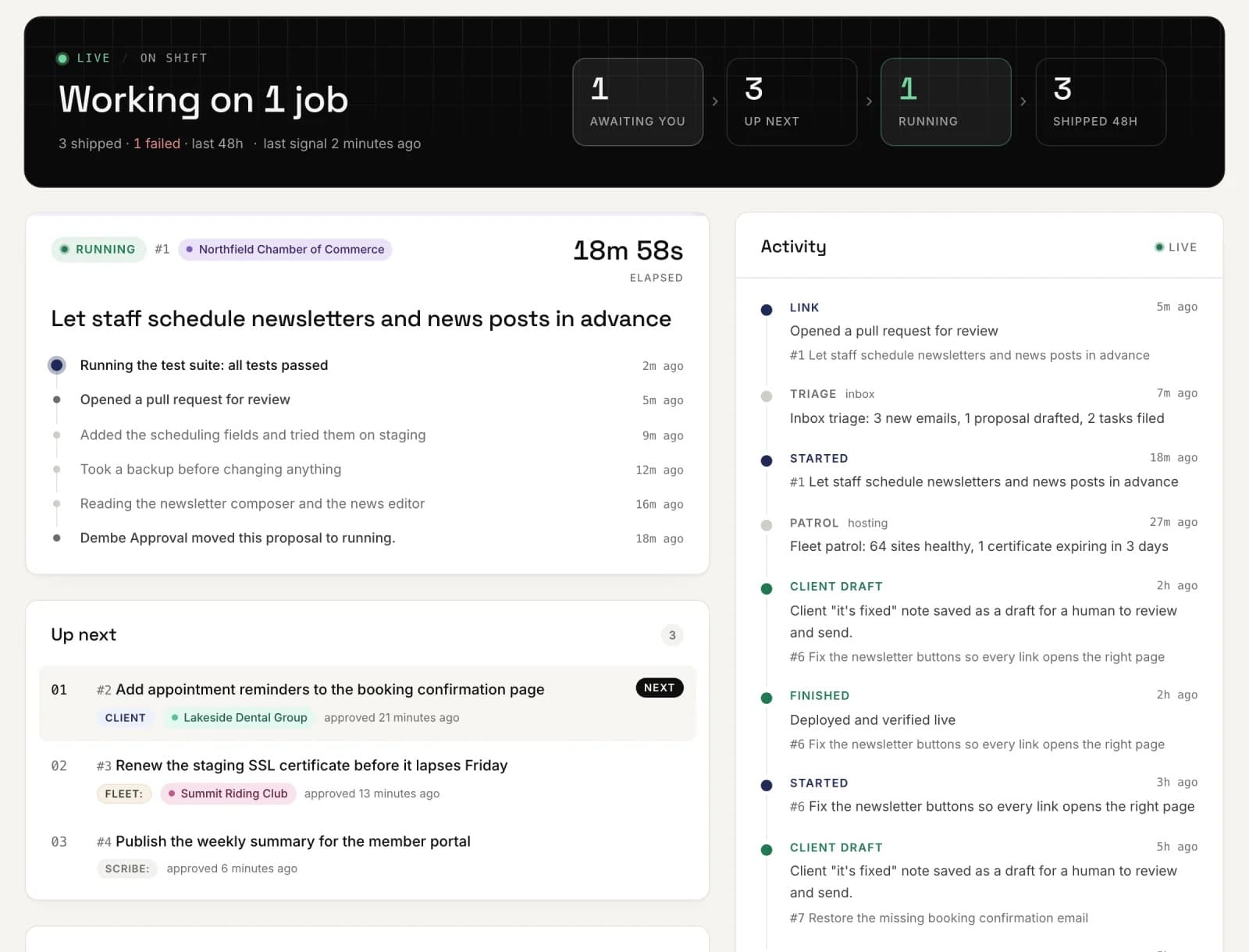Open the Lakeside Dental Group tag

(239, 718)
